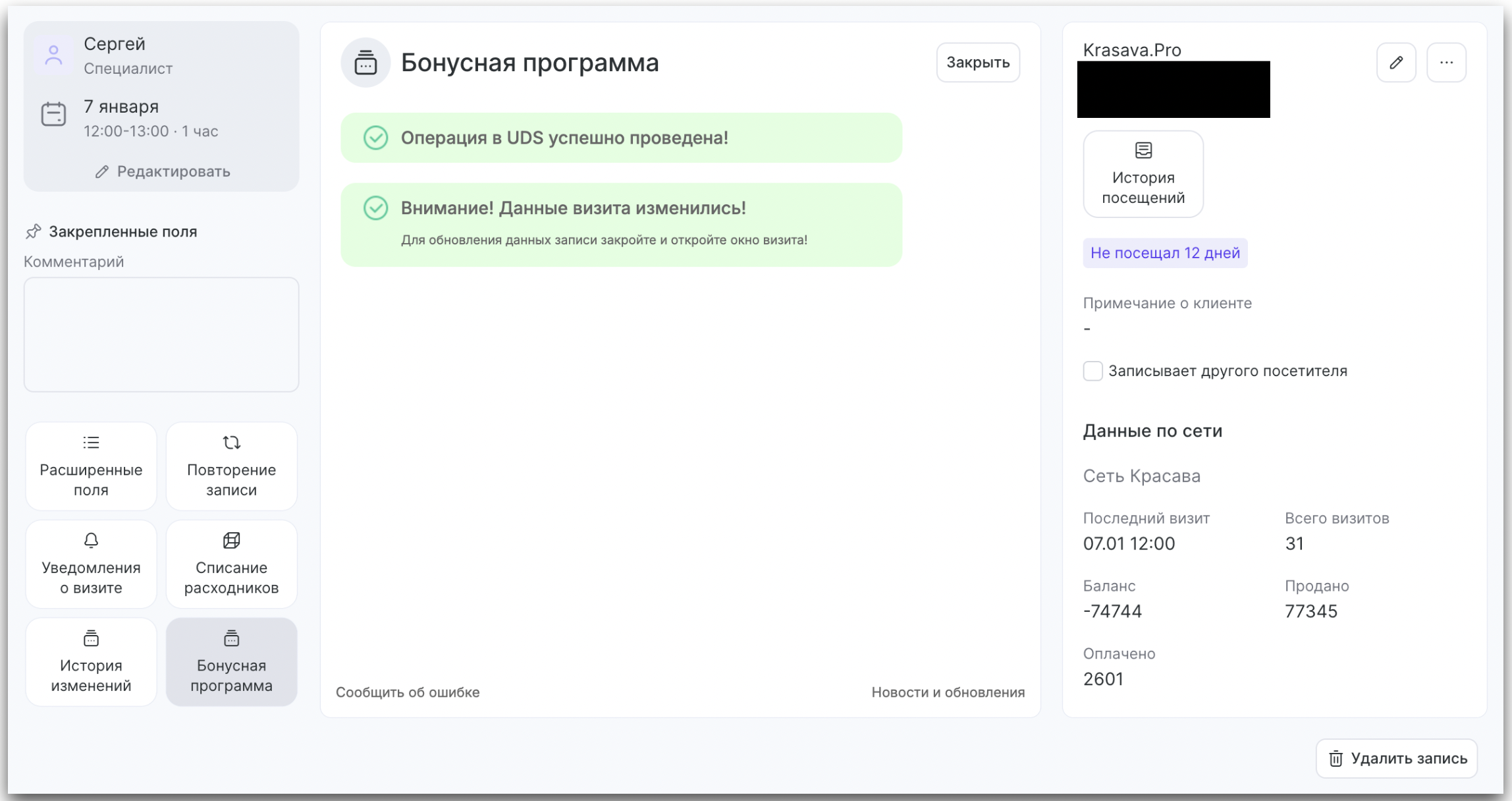Viewport: 1512px width, 801px height.
Task: Click the balance value -74744
Action: tap(1112, 611)
